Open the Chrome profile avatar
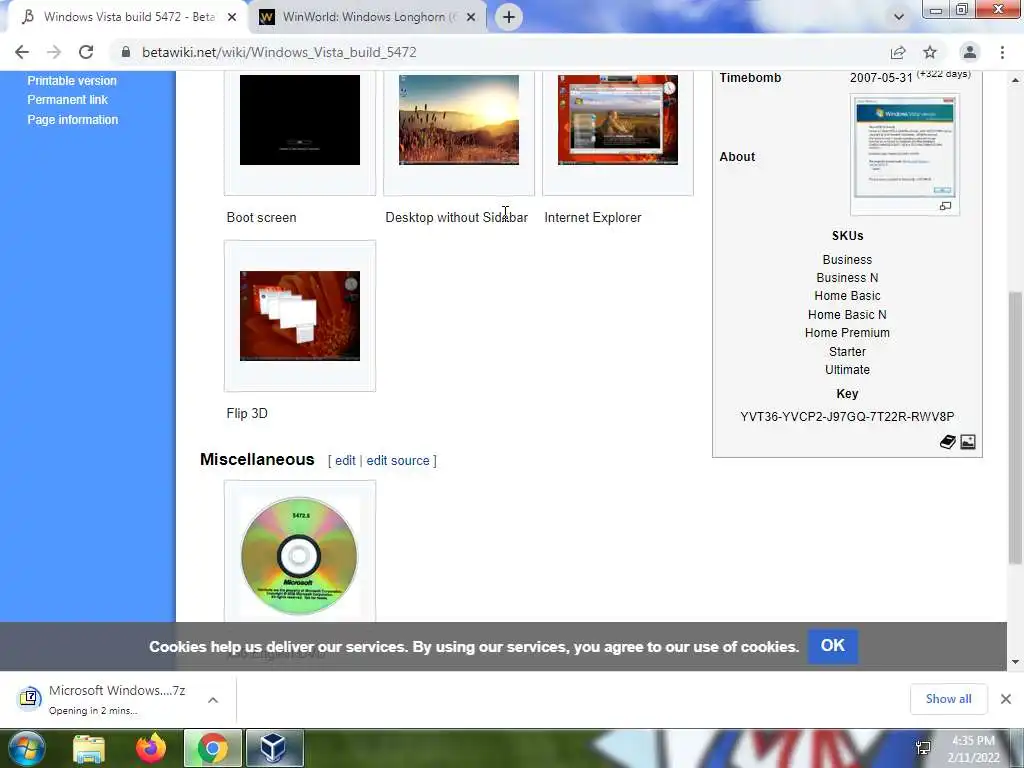Image resolution: width=1024 pixels, height=768 pixels. coord(970,52)
